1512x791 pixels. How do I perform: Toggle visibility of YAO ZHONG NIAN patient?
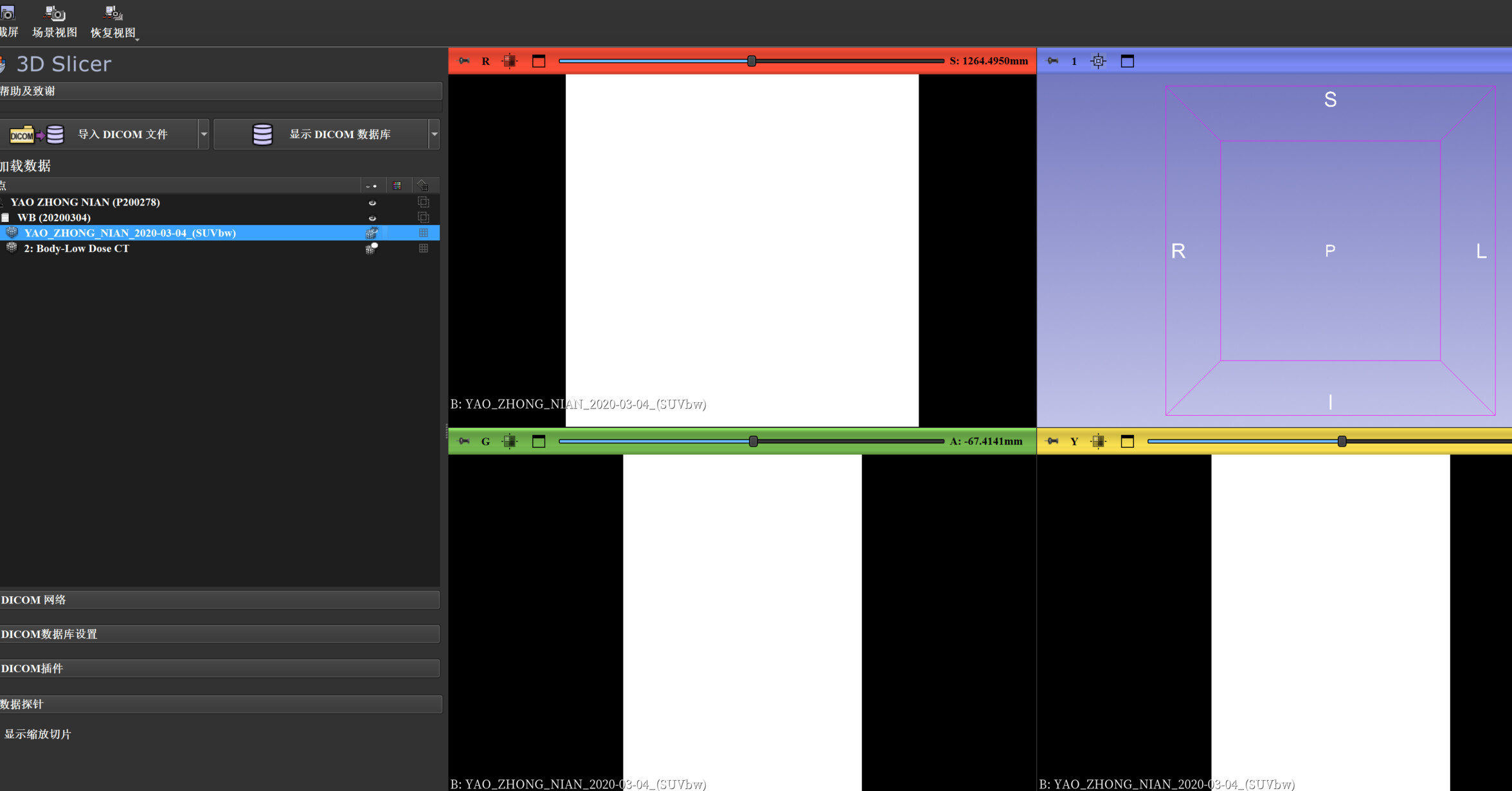tap(372, 202)
